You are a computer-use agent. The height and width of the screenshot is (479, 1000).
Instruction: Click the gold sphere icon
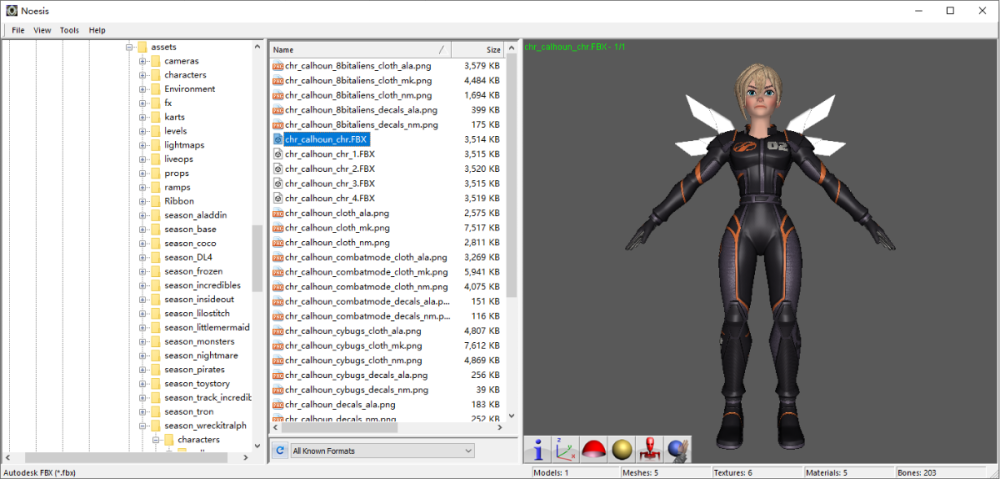(x=622, y=450)
